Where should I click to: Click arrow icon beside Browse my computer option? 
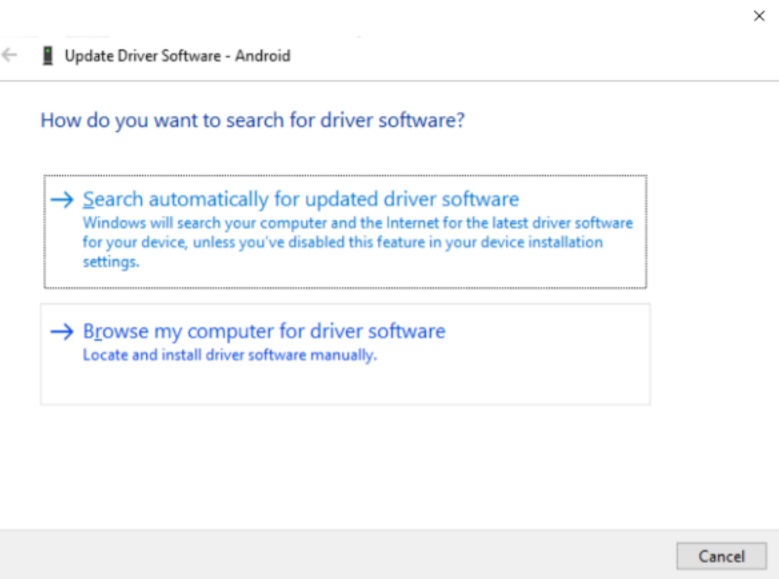pos(62,331)
